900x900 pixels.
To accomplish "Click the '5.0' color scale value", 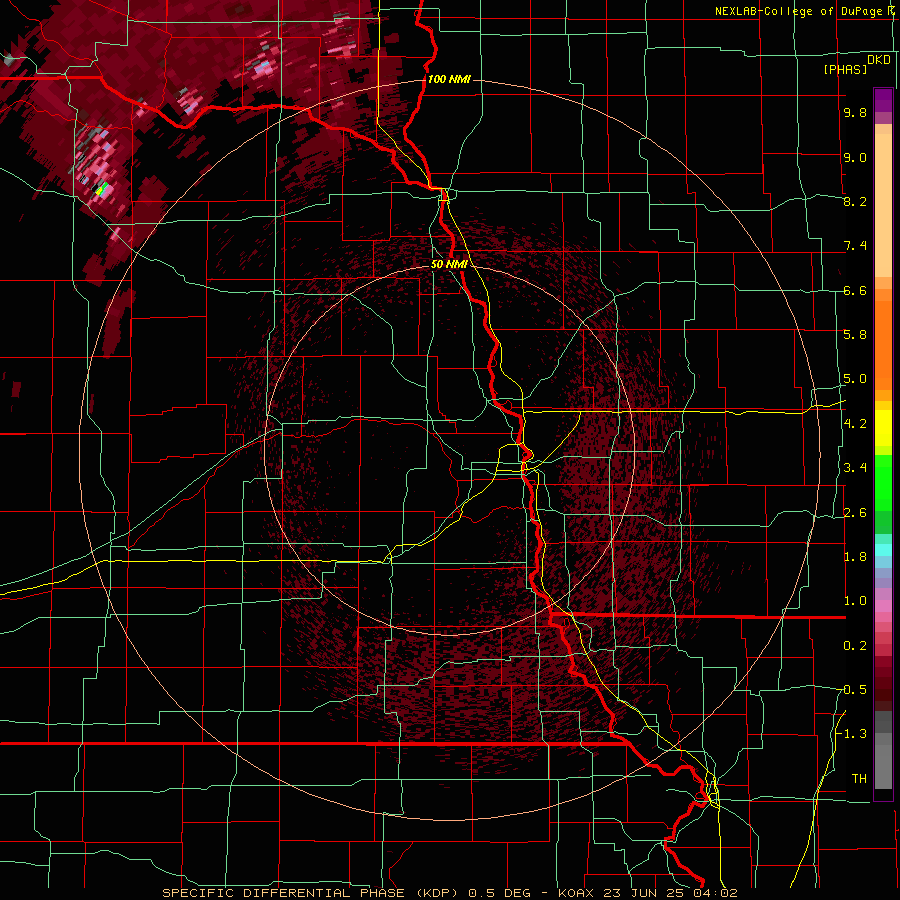I will coord(855,379).
